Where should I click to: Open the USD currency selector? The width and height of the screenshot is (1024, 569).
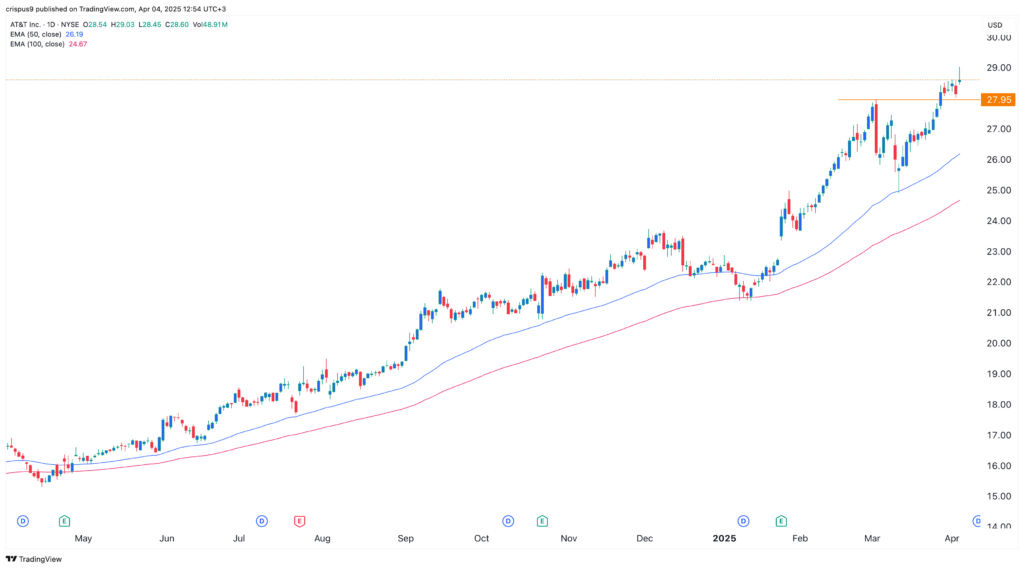pyautogui.click(x=994, y=24)
